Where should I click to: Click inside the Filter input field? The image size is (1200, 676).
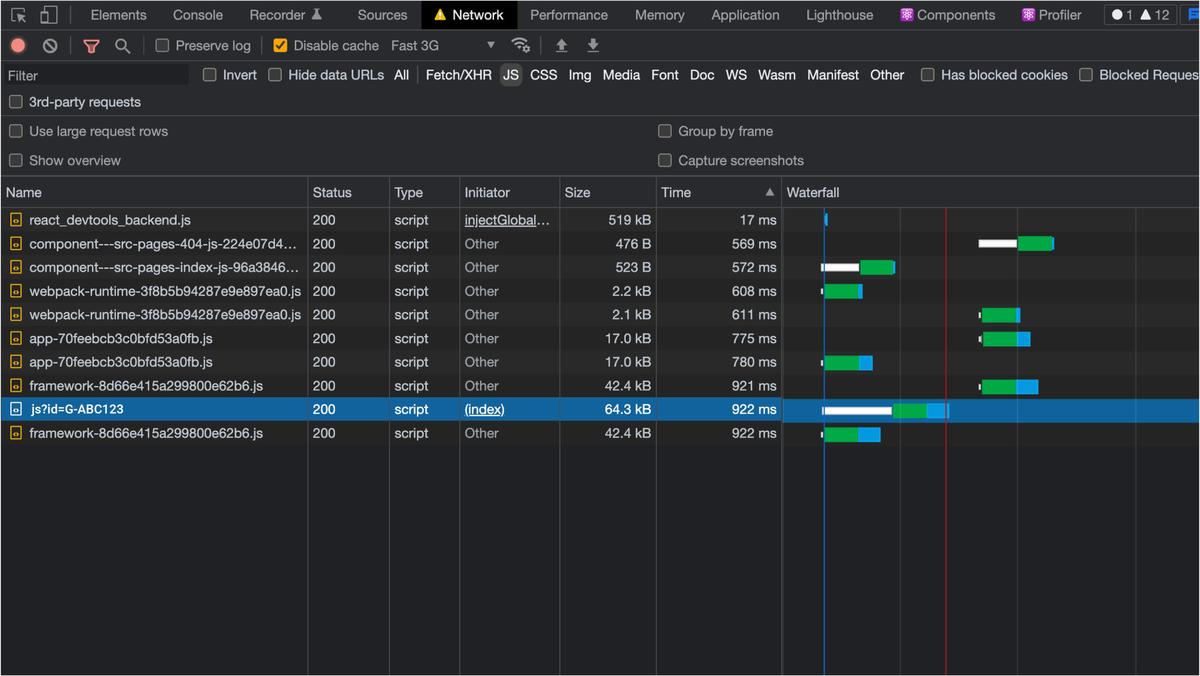pyautogui.click(x=95, y=74)
